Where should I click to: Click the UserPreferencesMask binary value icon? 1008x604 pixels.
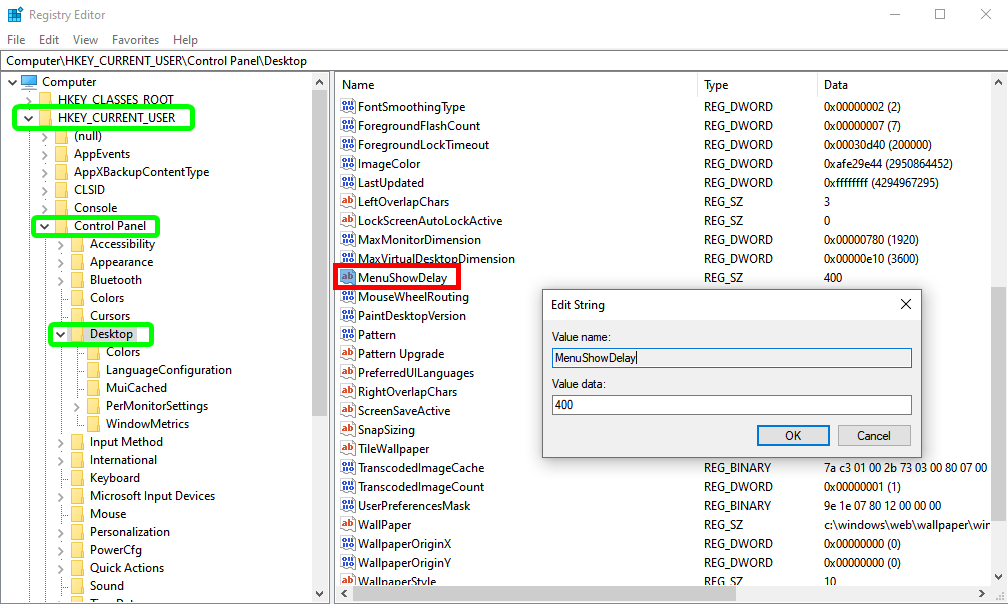click(348, 506)
